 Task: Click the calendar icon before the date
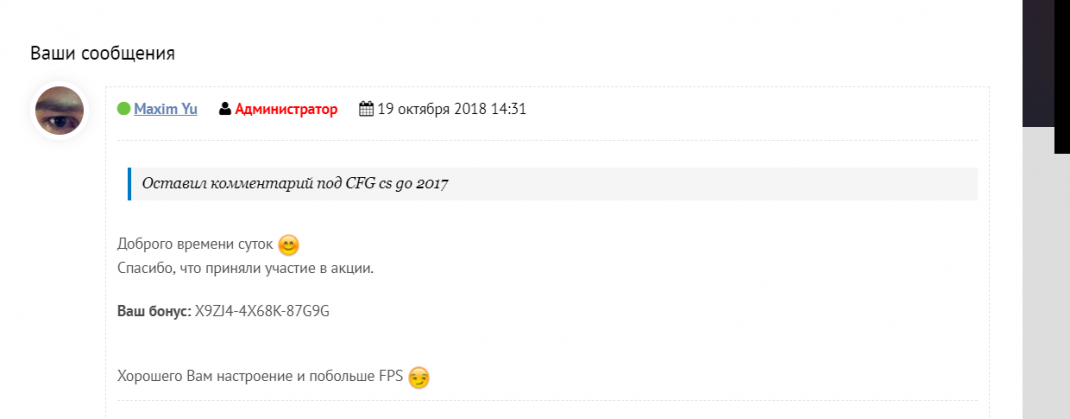point(366,109)
